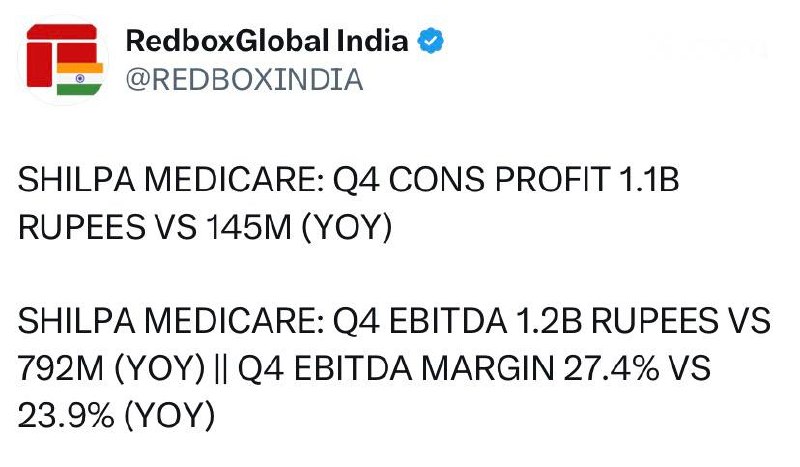Screen dimensions: 800x467
Task: Select the Q4 CONS PROFIT 1.1B text
Action: [506, 180]
